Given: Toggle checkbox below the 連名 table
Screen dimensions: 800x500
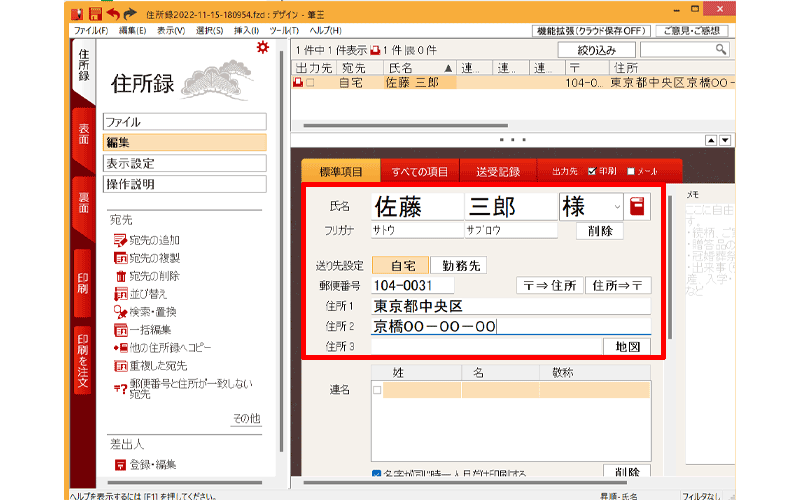Looking at the screenshot, I should click(x=377, y=473).
